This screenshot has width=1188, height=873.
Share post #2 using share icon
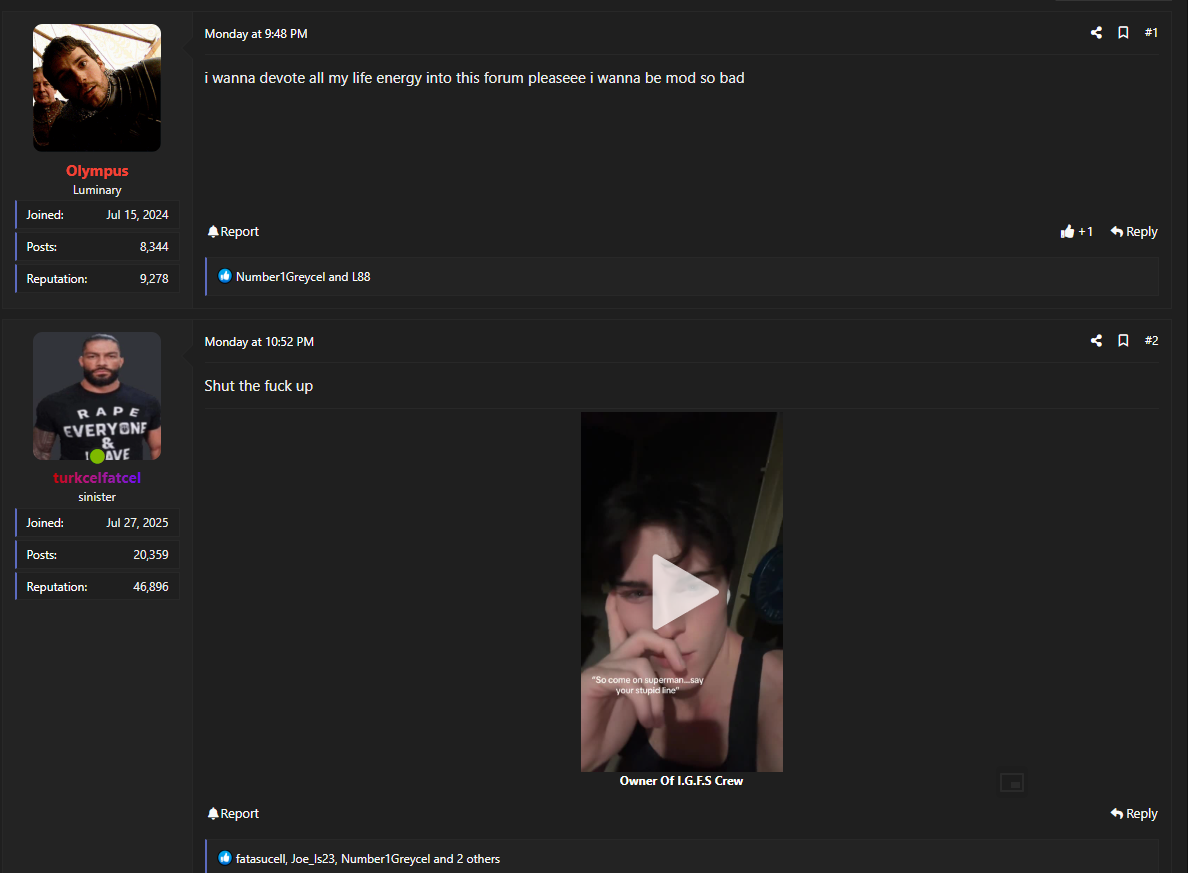(1096, 341)
